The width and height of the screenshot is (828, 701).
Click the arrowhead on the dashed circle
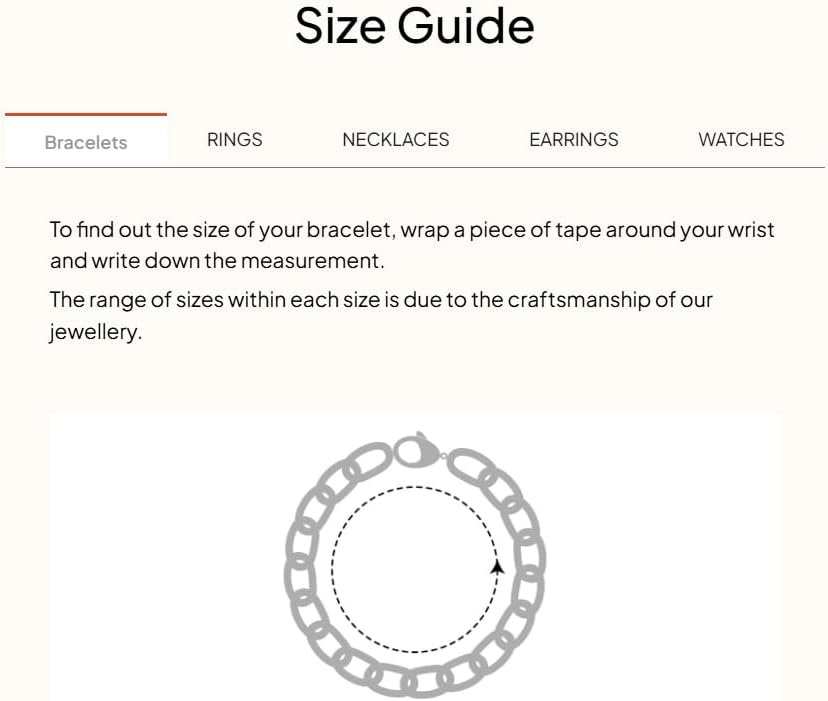pos(497,567)
